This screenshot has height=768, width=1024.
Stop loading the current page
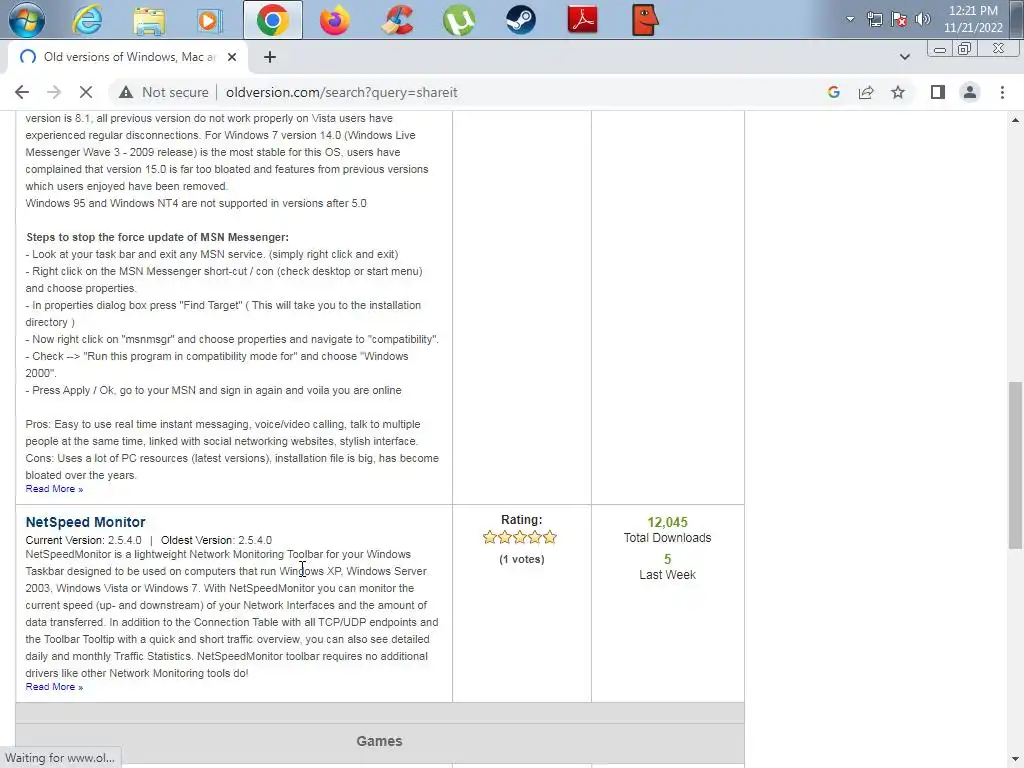point(86,92)
